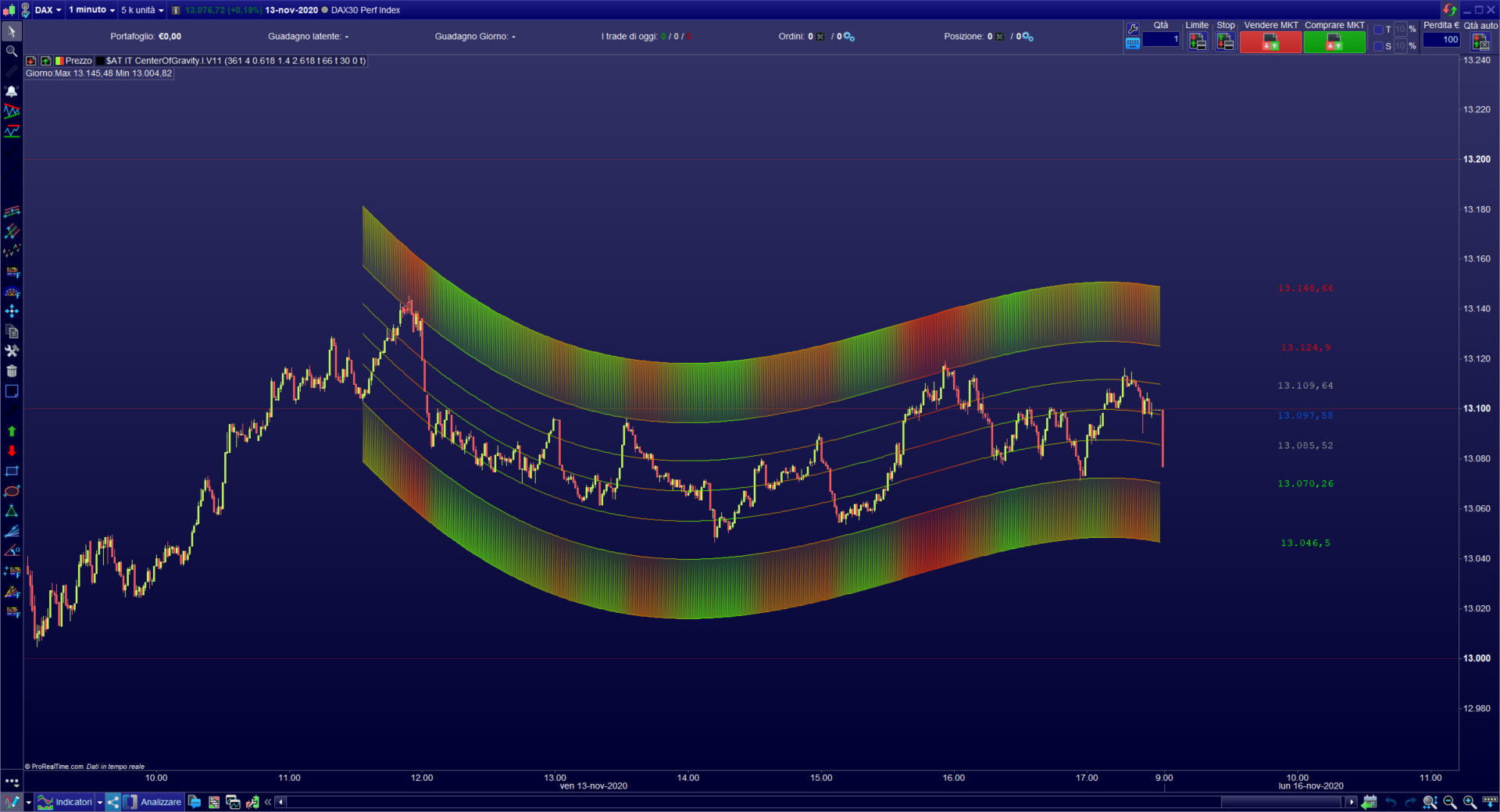Click the scrollbar left arrow
This screenshot has width=1500, height=812.
[x=280, y=802]
